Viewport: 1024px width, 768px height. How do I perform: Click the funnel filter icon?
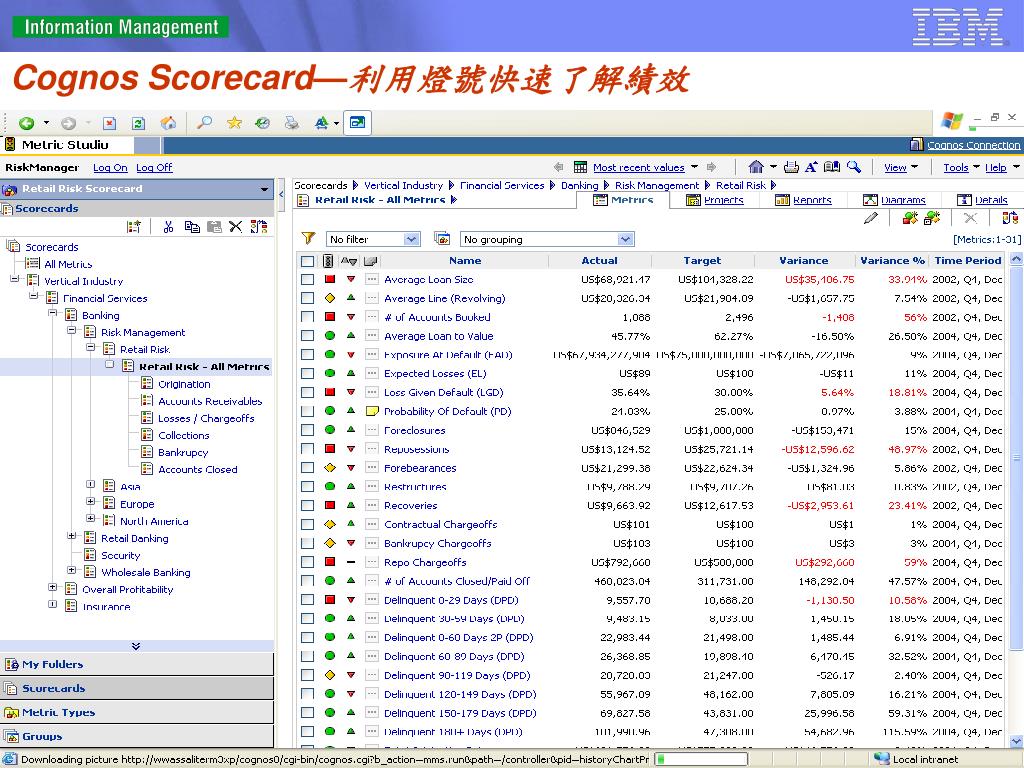point(308,239)
